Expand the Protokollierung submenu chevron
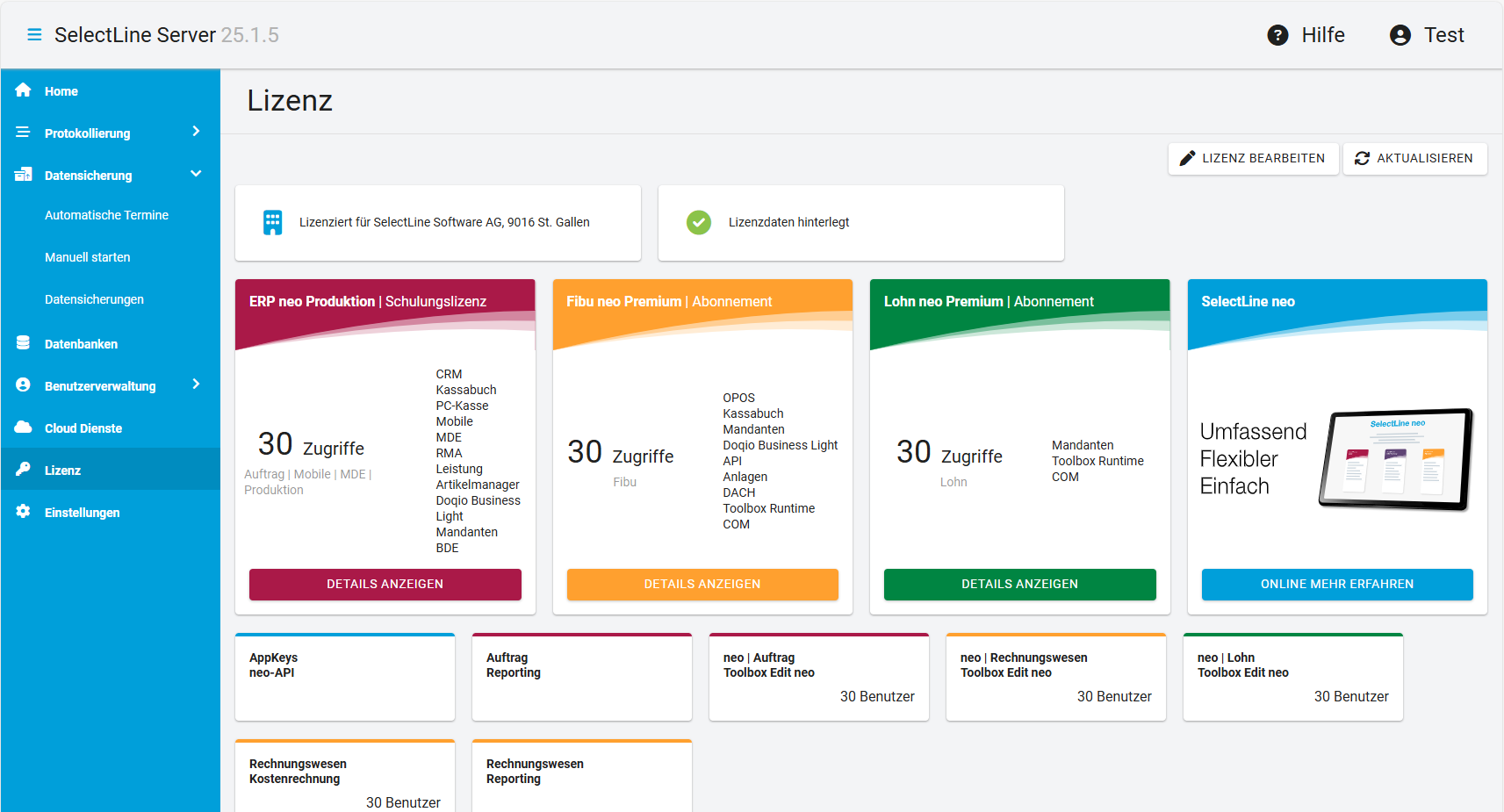This screenshot has height=812, width=1504. [x=196, y=132]
